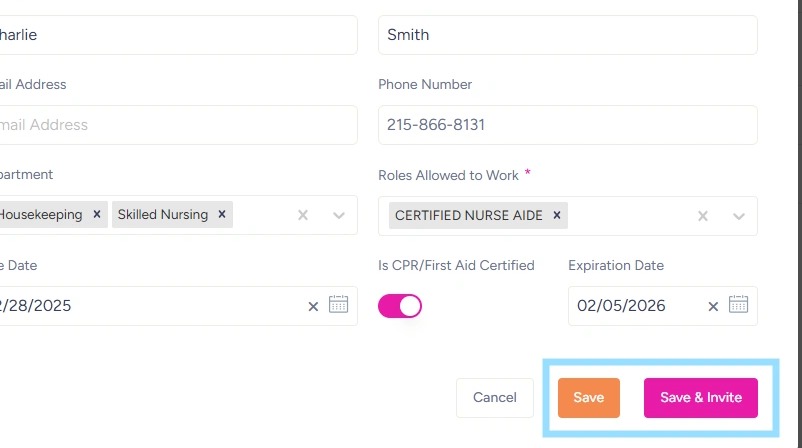Click the Save & Invite button
Screen dimensions: 802x448
coord(700,397)
